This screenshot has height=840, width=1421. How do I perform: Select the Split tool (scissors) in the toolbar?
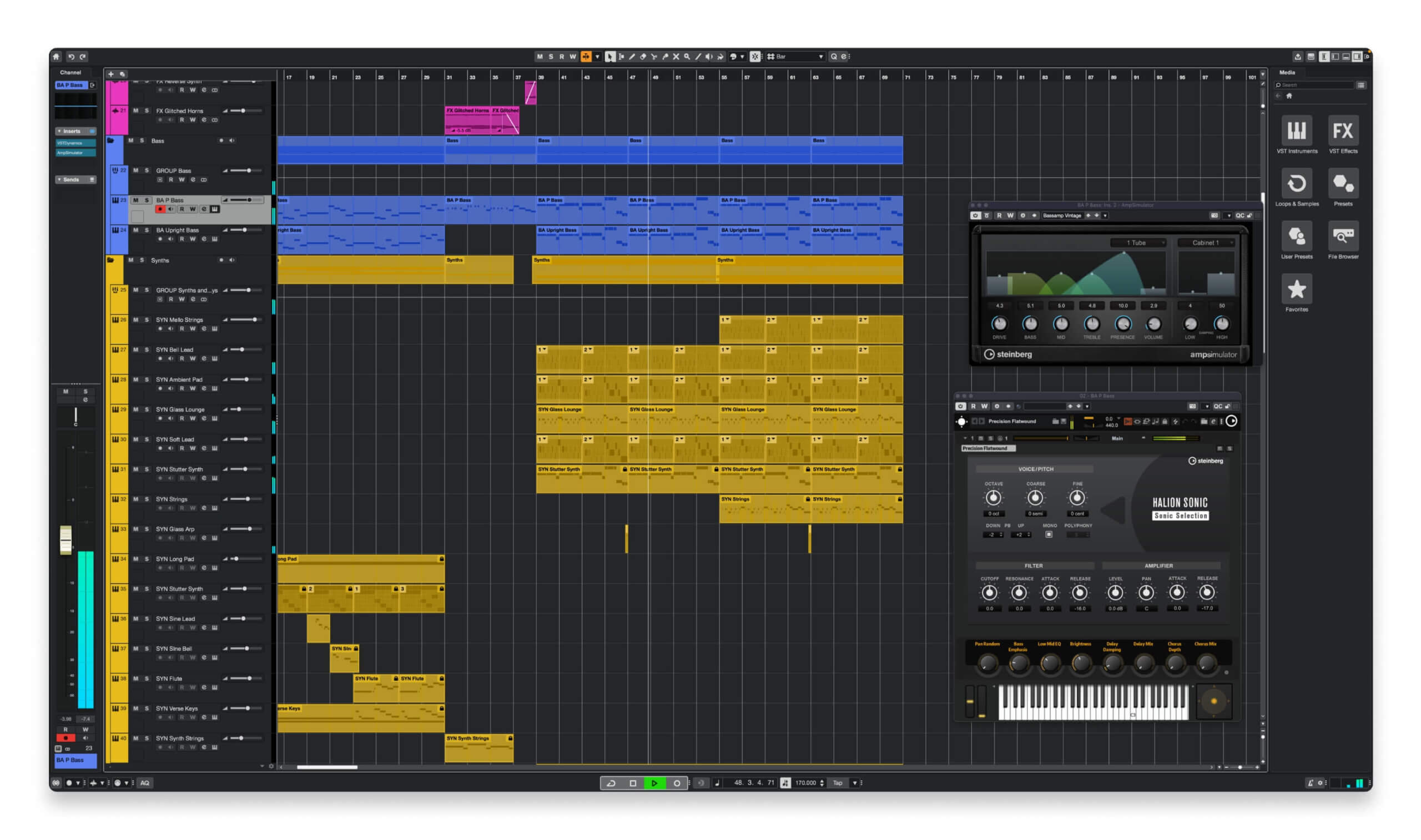[x=654, y=57]
